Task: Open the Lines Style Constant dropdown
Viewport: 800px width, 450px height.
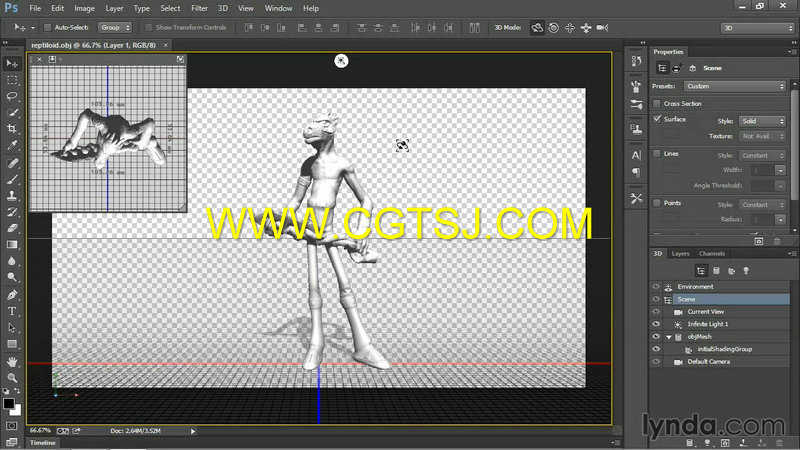Action: [x=762, y=155]
